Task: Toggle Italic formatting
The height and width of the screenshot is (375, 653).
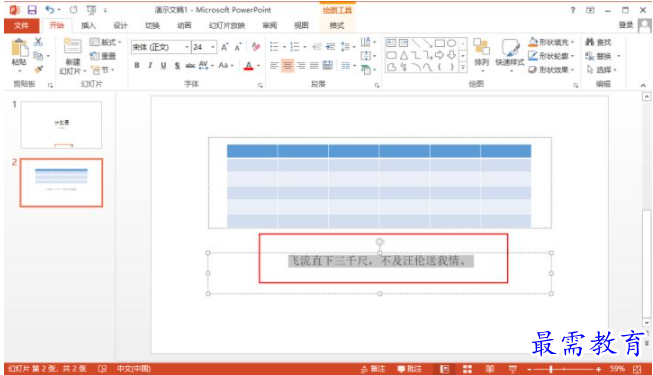Action: point(150,65)
